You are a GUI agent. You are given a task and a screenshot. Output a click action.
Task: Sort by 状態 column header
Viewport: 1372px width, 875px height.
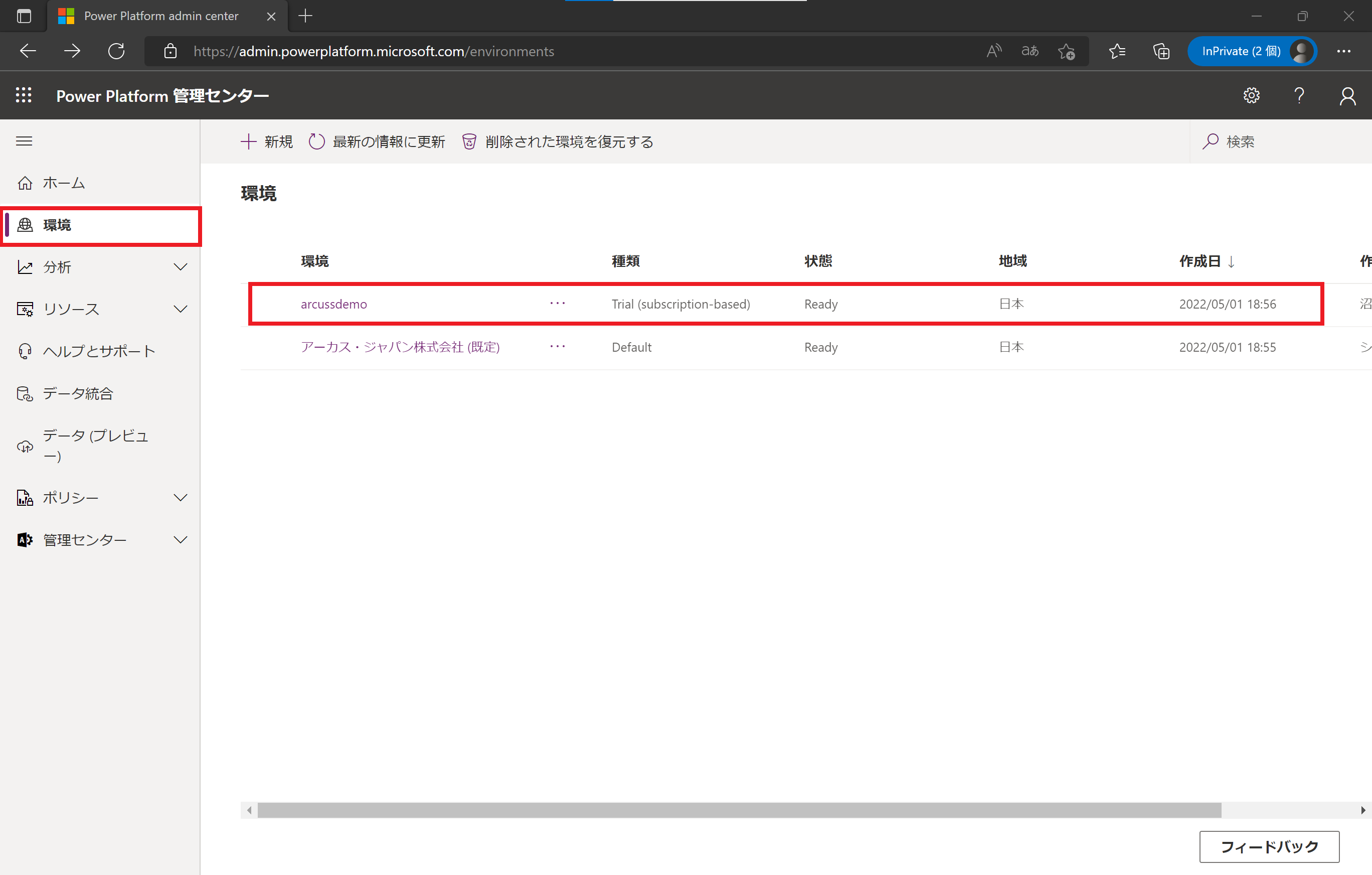(818, 261)
